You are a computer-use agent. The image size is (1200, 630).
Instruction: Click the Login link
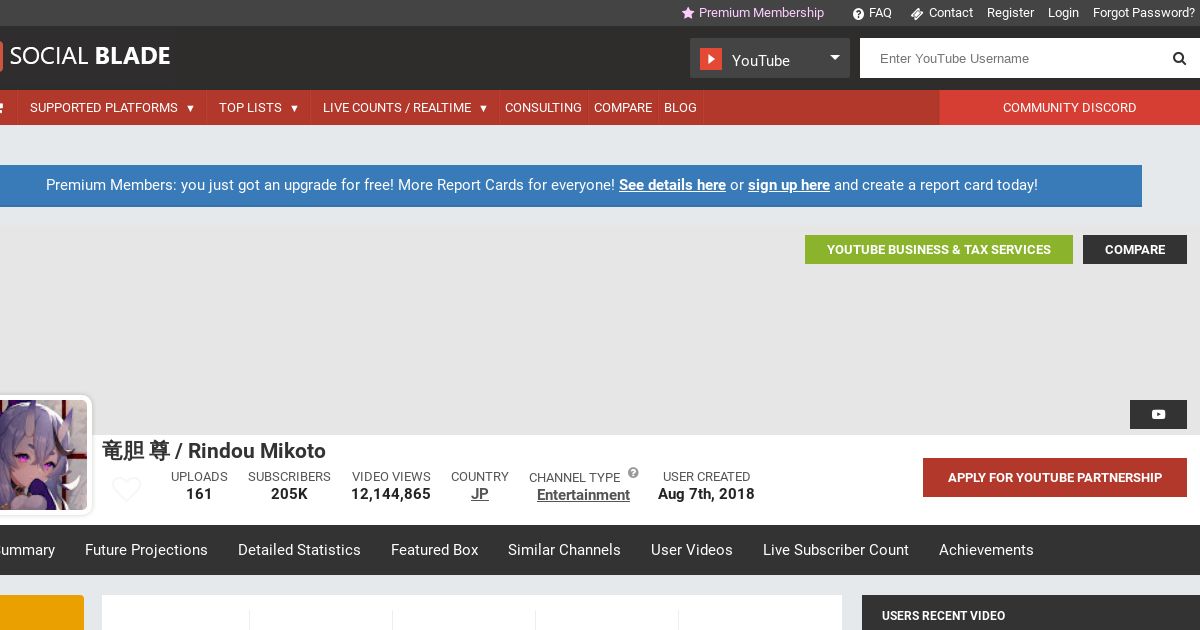[x=1063, y=13]
